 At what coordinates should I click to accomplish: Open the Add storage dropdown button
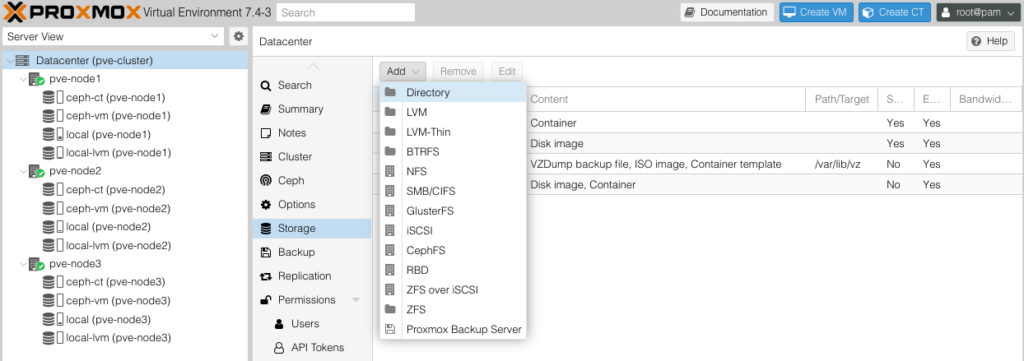(403, 71)
